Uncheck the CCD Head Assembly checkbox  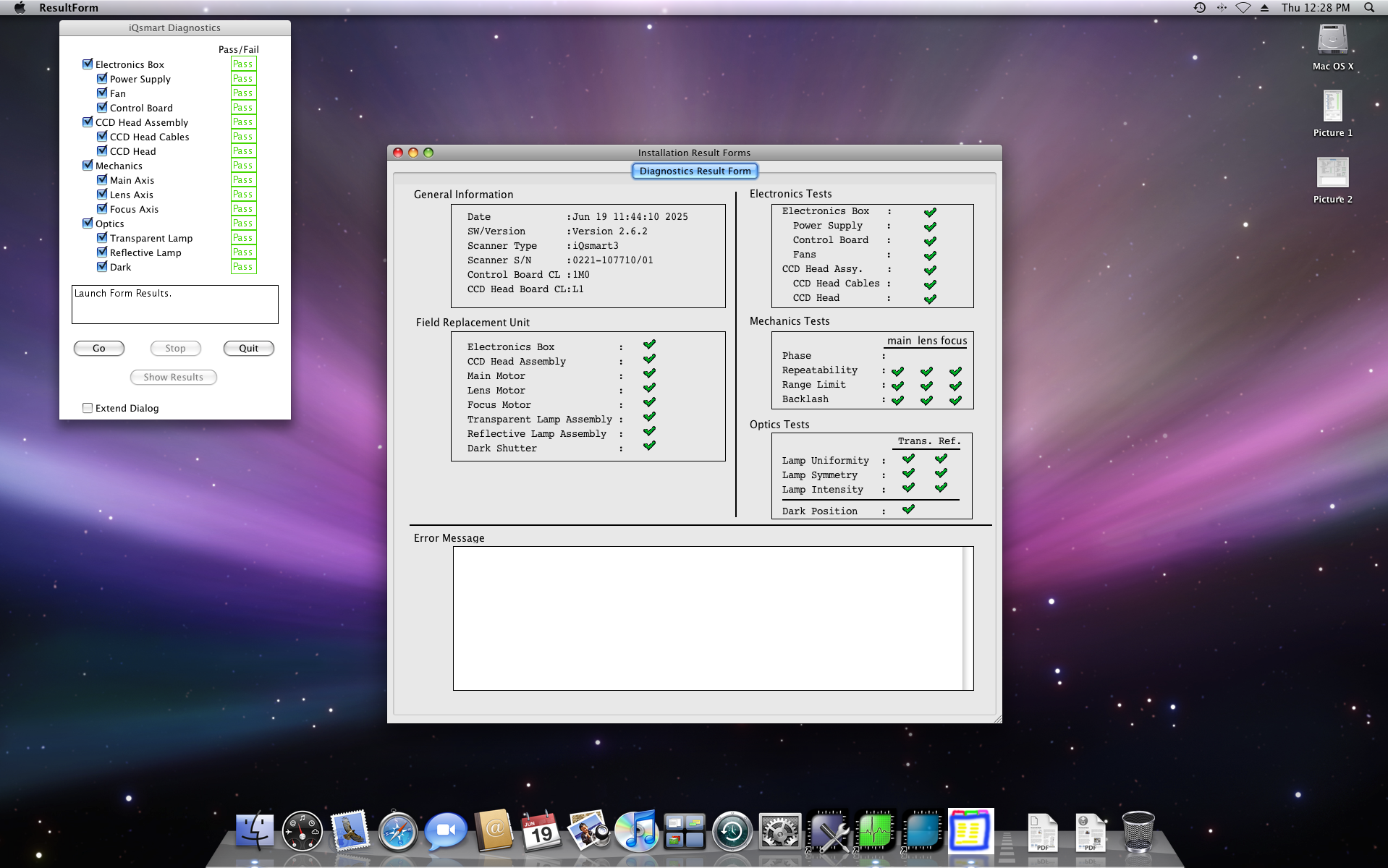coord(88,122)
